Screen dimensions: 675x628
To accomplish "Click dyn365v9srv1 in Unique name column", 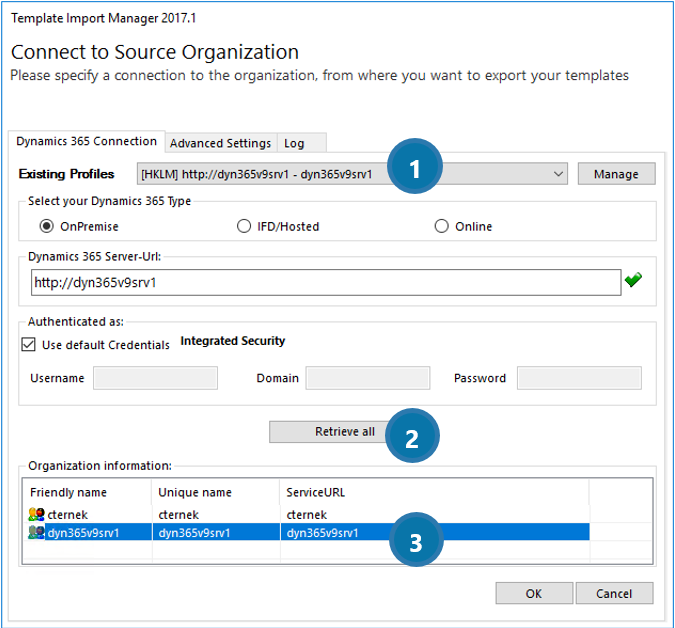I will pyautogui.click(x=194, y=532).
